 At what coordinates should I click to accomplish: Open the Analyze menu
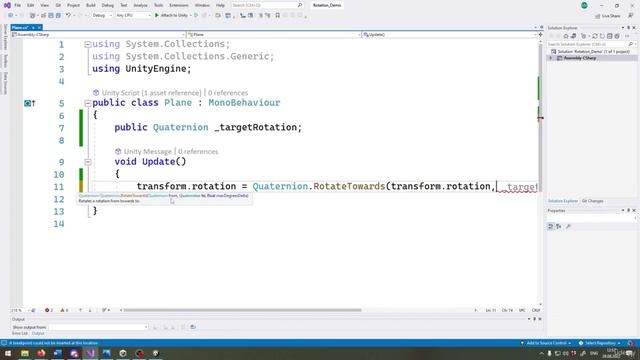[x=140, y=5]
